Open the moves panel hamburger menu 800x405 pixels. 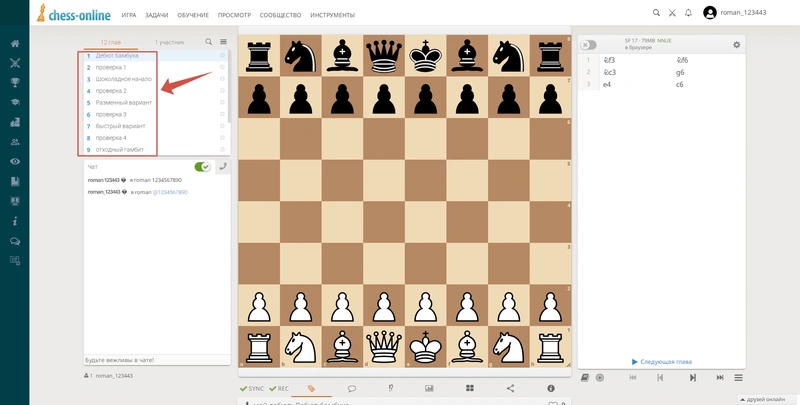point(738,377)
